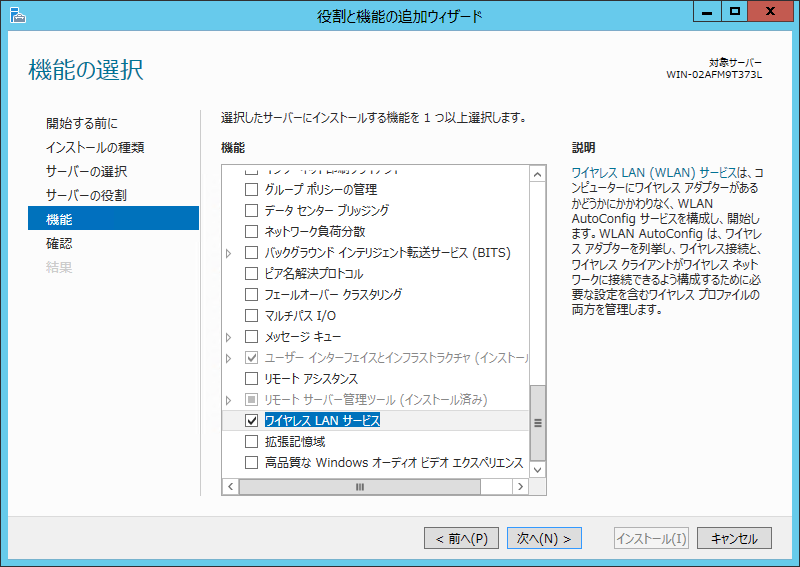Check リモート アシスタンス checkbox
This screenshot has height=567, width=800.
[x=252, y=379]
